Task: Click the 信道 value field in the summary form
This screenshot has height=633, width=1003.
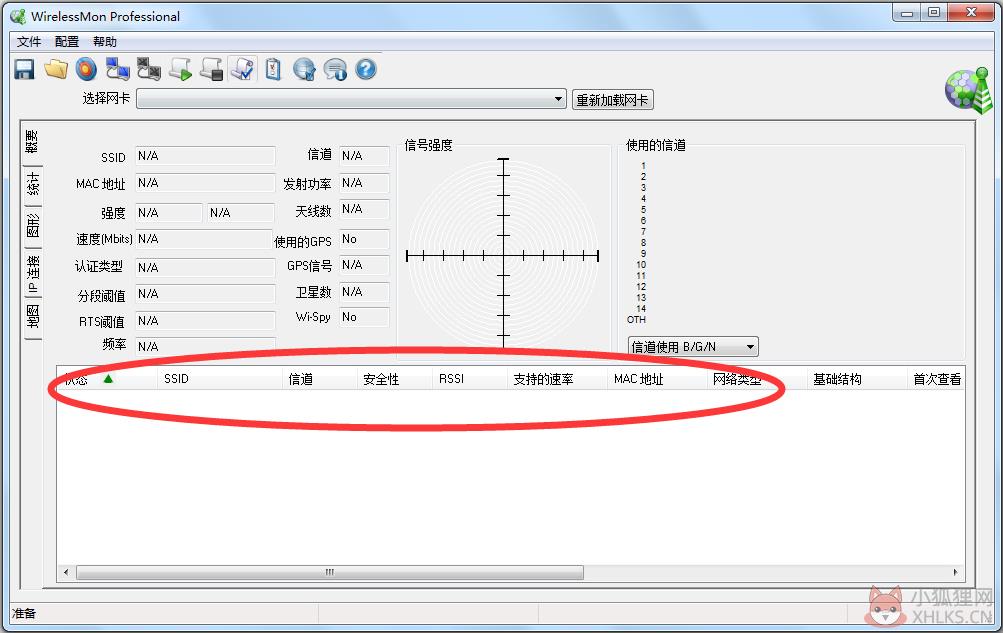Action: pyautogui.click(x=364, y=156)
